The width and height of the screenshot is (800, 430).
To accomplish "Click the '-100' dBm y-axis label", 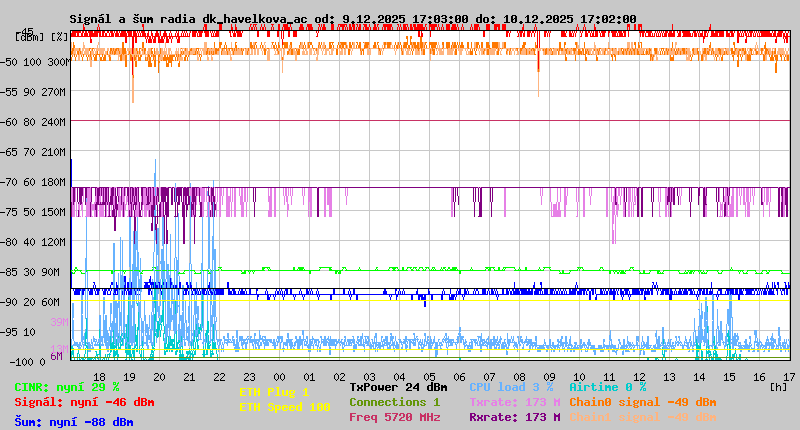I will click(21, 362).
